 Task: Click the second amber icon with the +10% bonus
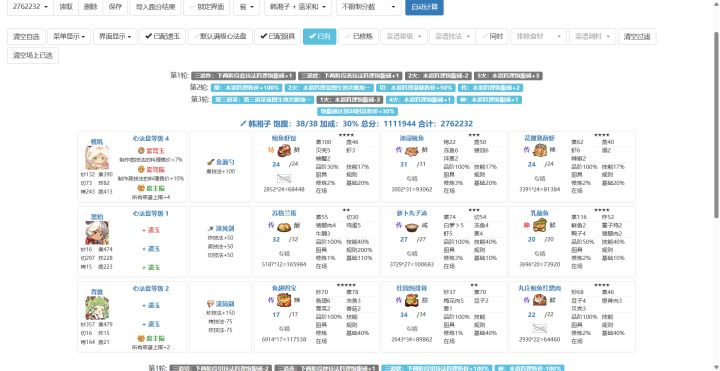[141, 169]
